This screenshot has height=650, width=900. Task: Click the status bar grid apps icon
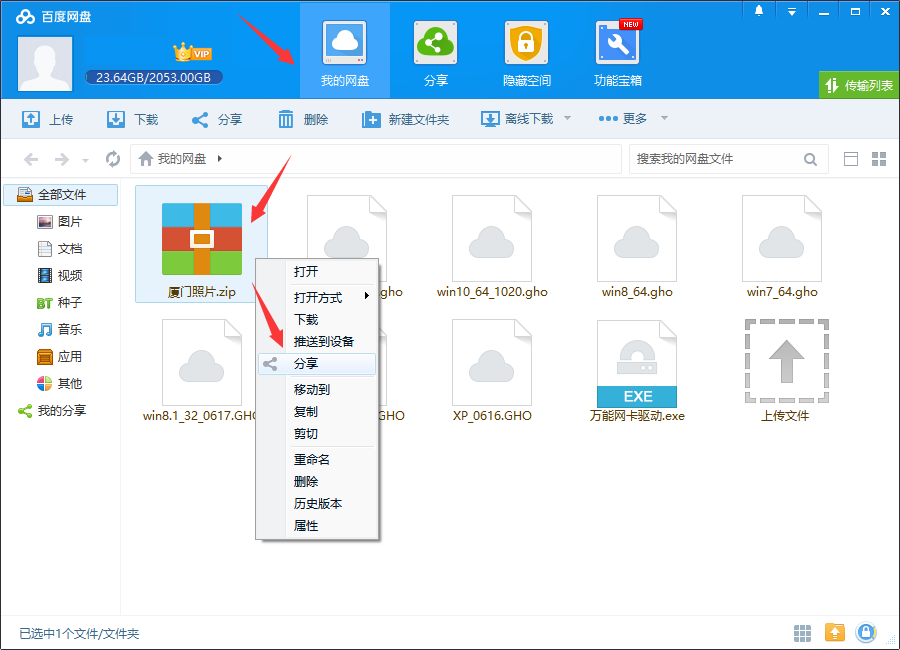(802, 633)
